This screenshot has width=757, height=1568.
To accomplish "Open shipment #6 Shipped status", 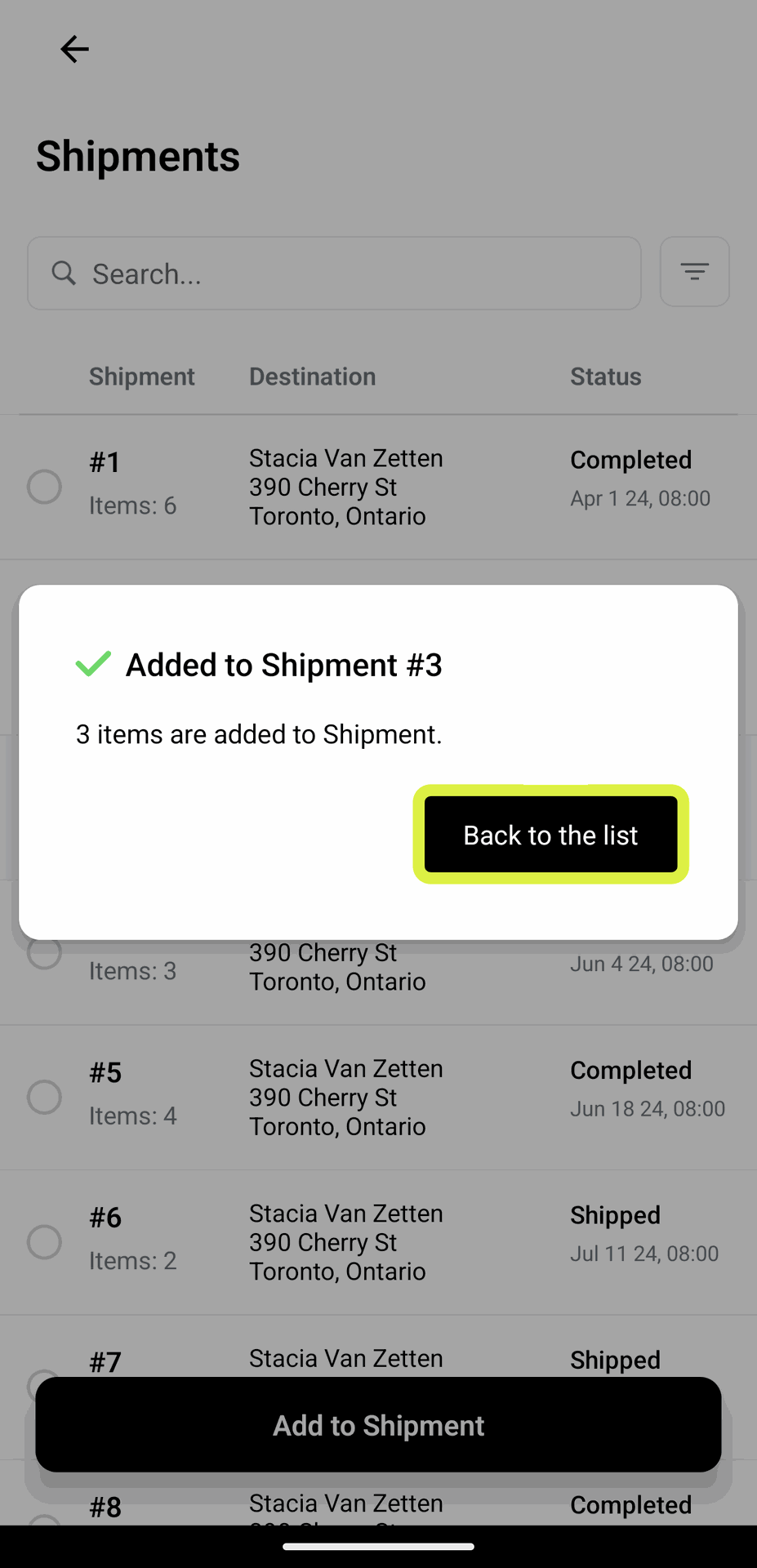I will pyautogui.click(x=615, y=1215).
